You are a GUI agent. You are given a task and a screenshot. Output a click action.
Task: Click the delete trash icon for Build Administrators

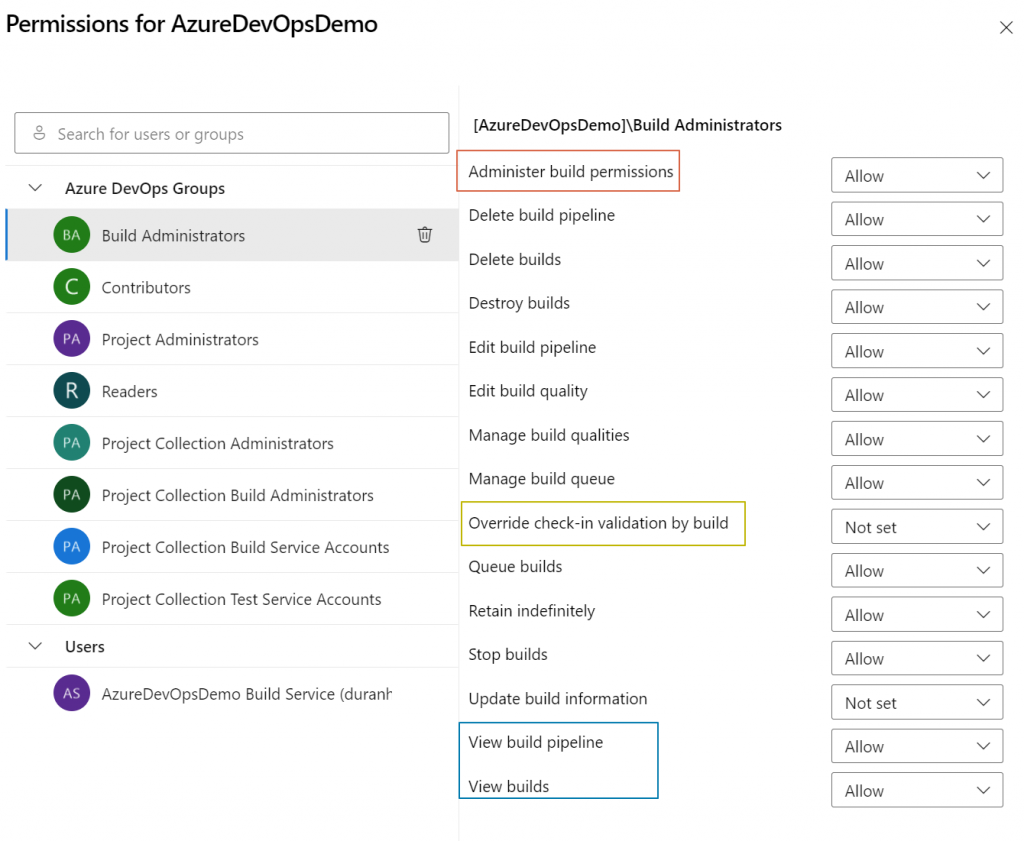point(425,235)
